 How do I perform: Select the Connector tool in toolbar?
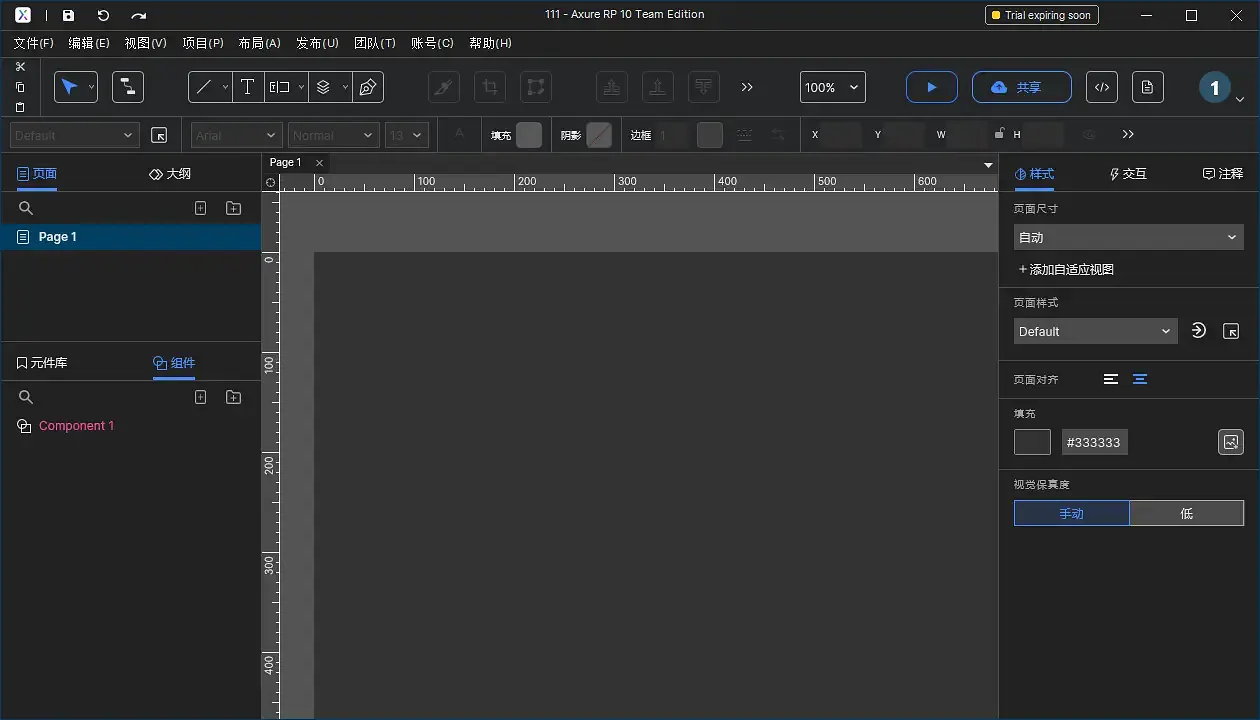[x=128, y=87]
